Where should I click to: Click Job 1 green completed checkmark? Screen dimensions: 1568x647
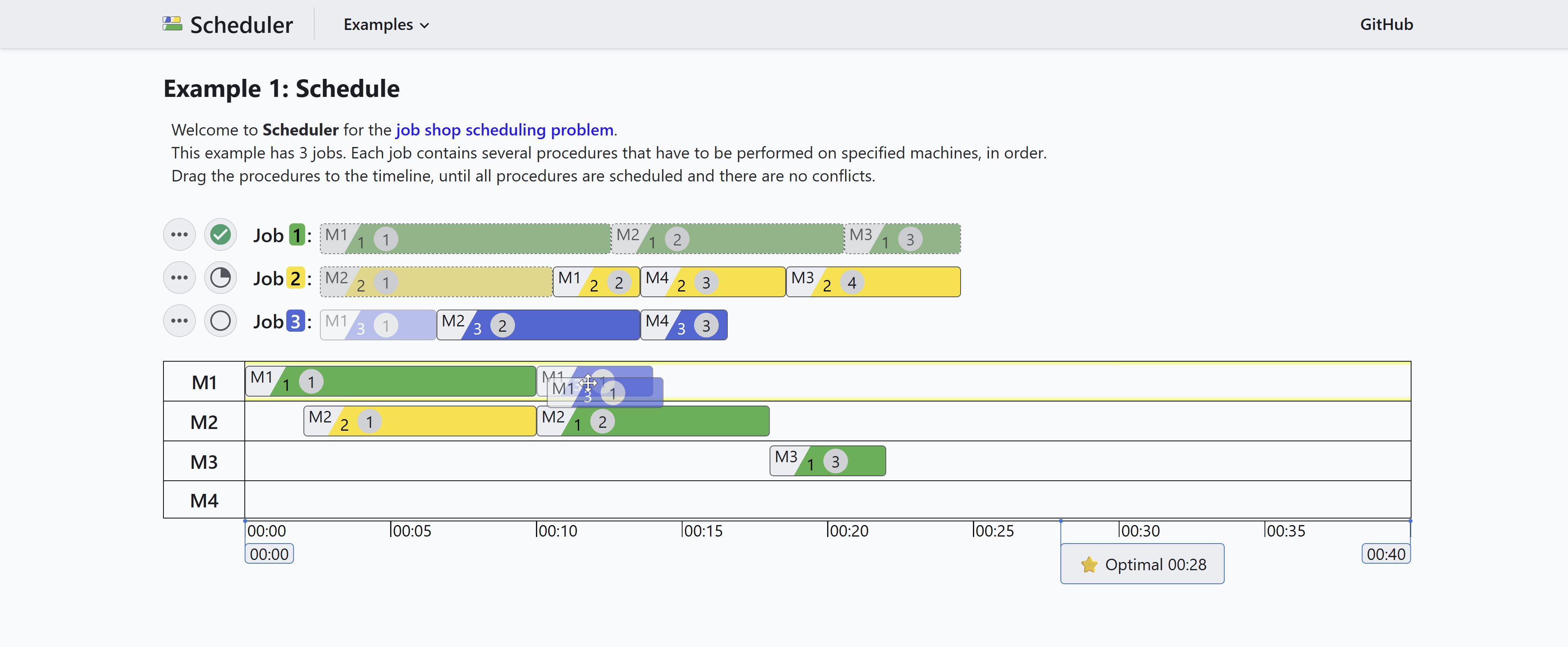[221, 235]
